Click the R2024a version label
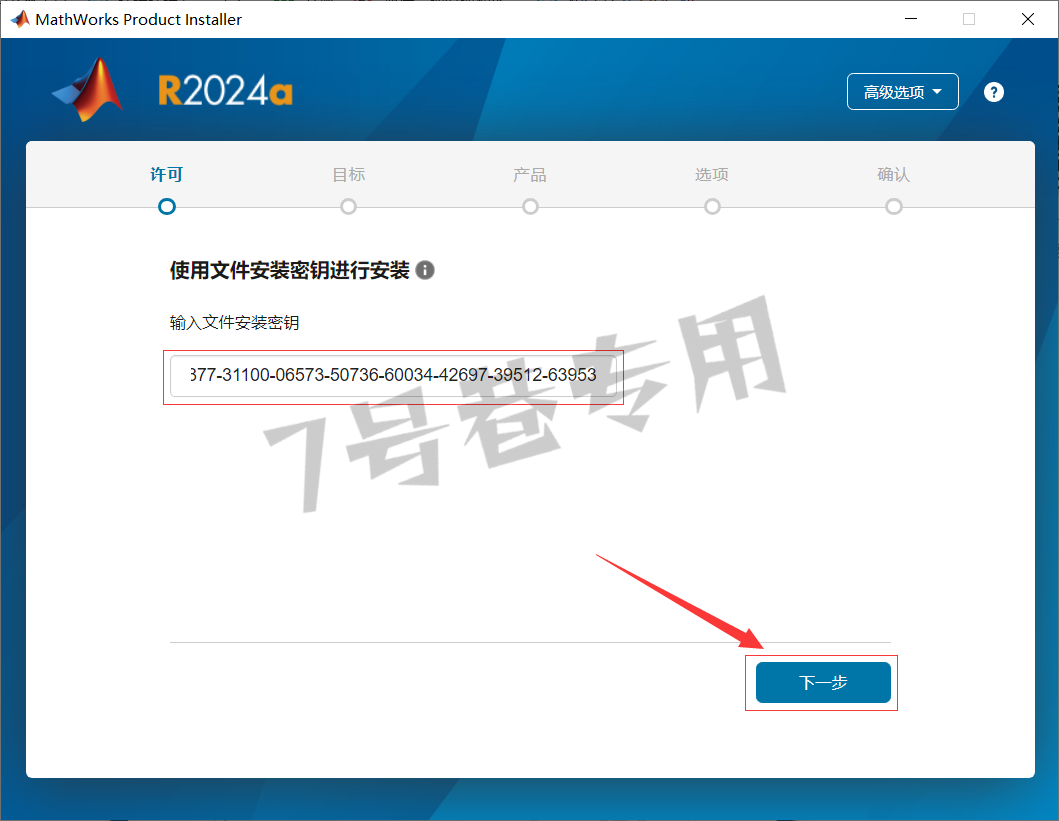This screenshot has width=1059, height=821. click(226, 90)
